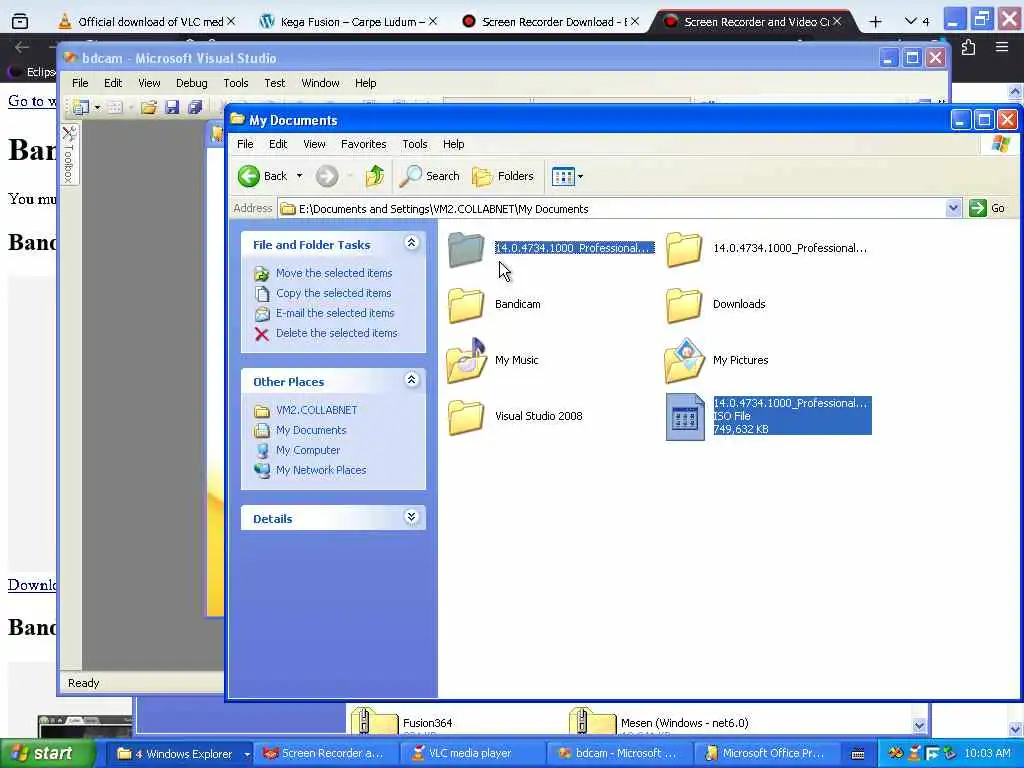Screen dimensions: 1024x768
Task: Open the browser hamburger menu
Action: (x=1002, y=47)
